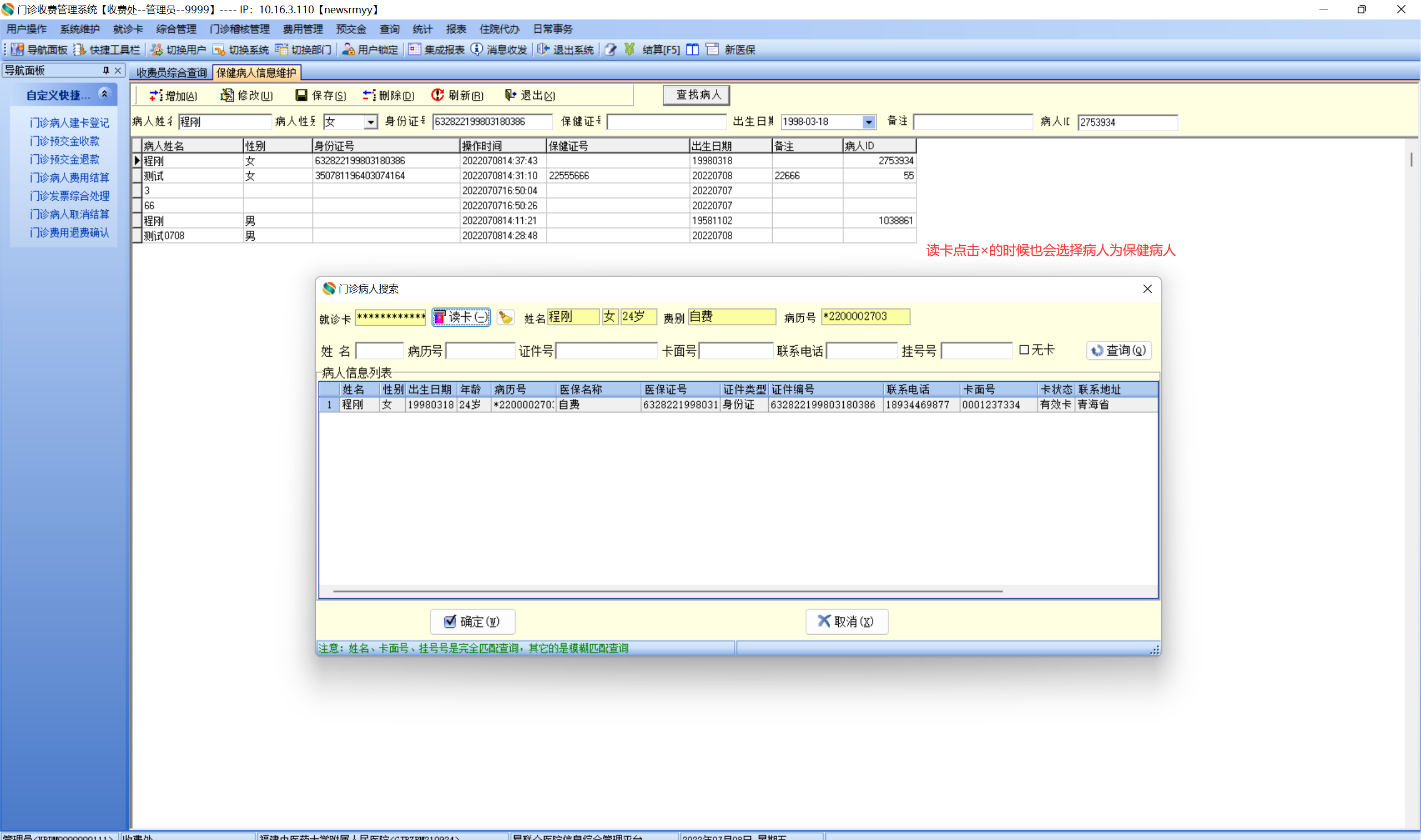The width and height of the screenshot is (1421, 840).
Task: Click the 门诊病人费用结算 sidebar link
Action: point(69,178)
